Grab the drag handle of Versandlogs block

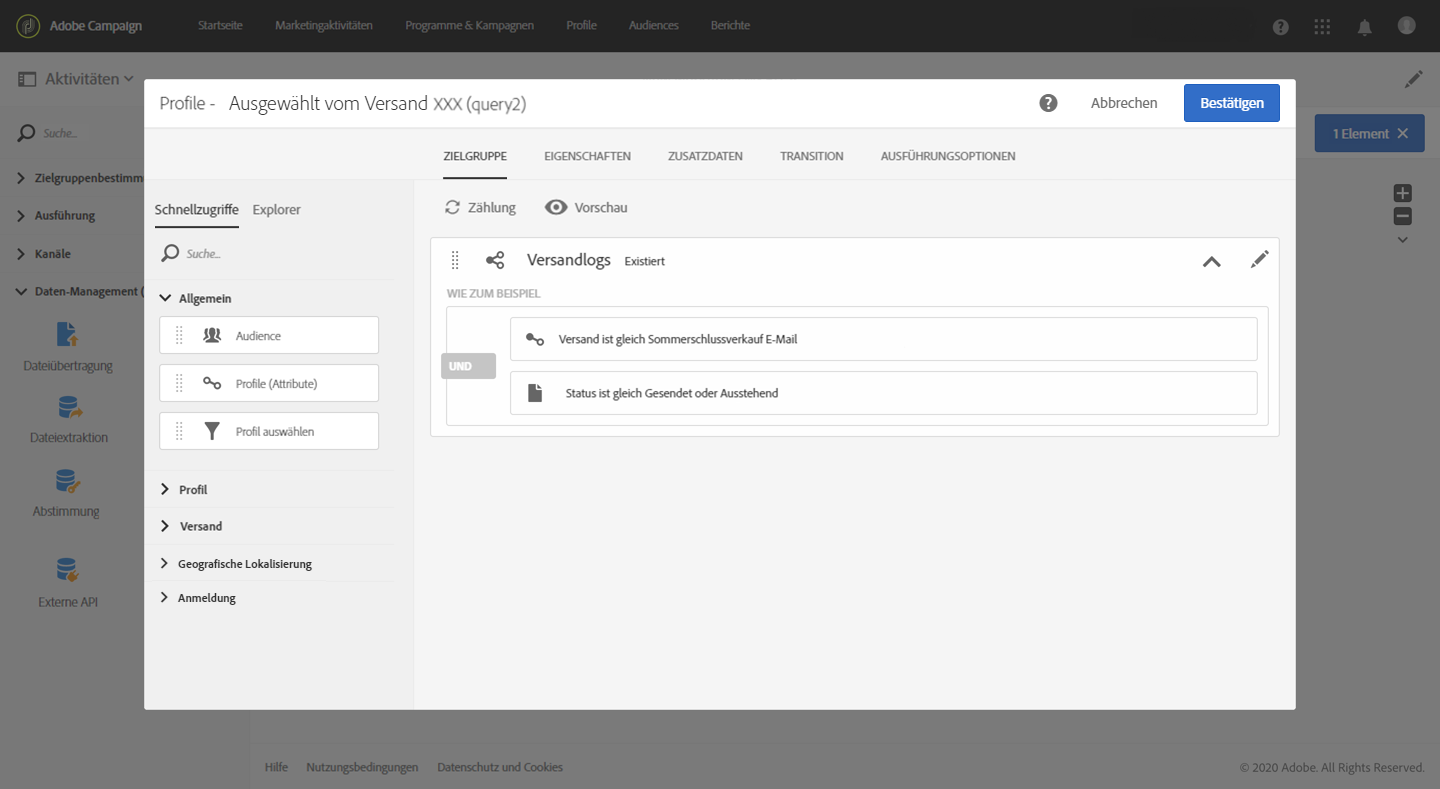coord(455,260)
